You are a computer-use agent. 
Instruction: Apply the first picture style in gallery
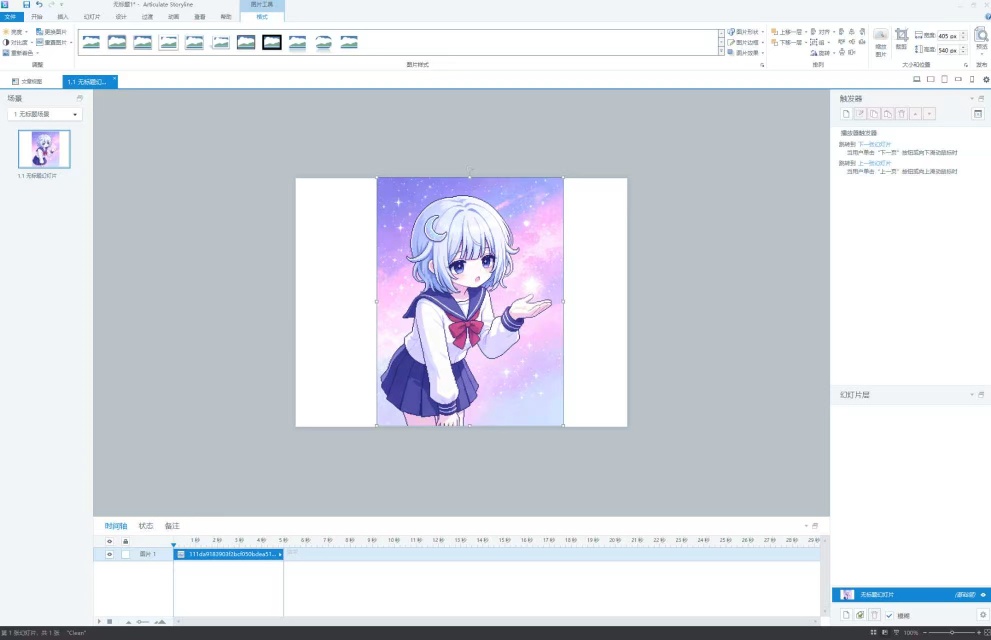click(91, 42)
